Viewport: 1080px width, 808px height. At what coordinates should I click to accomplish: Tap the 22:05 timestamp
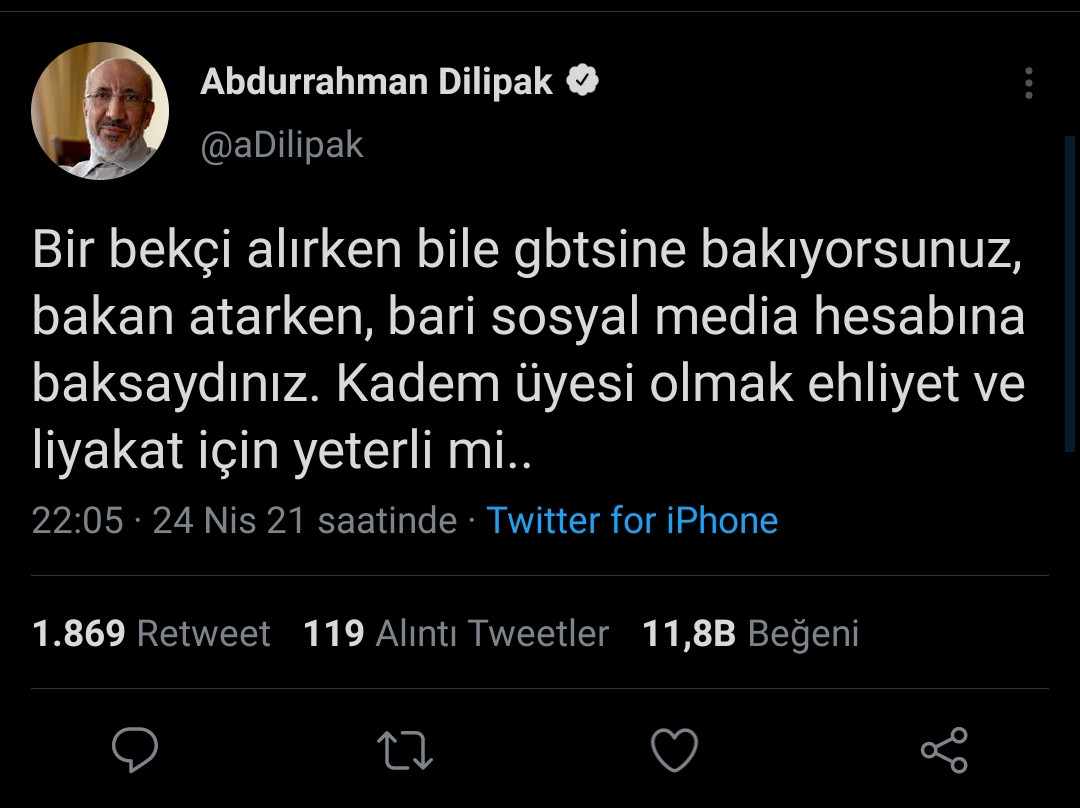(x=77, y=520)
